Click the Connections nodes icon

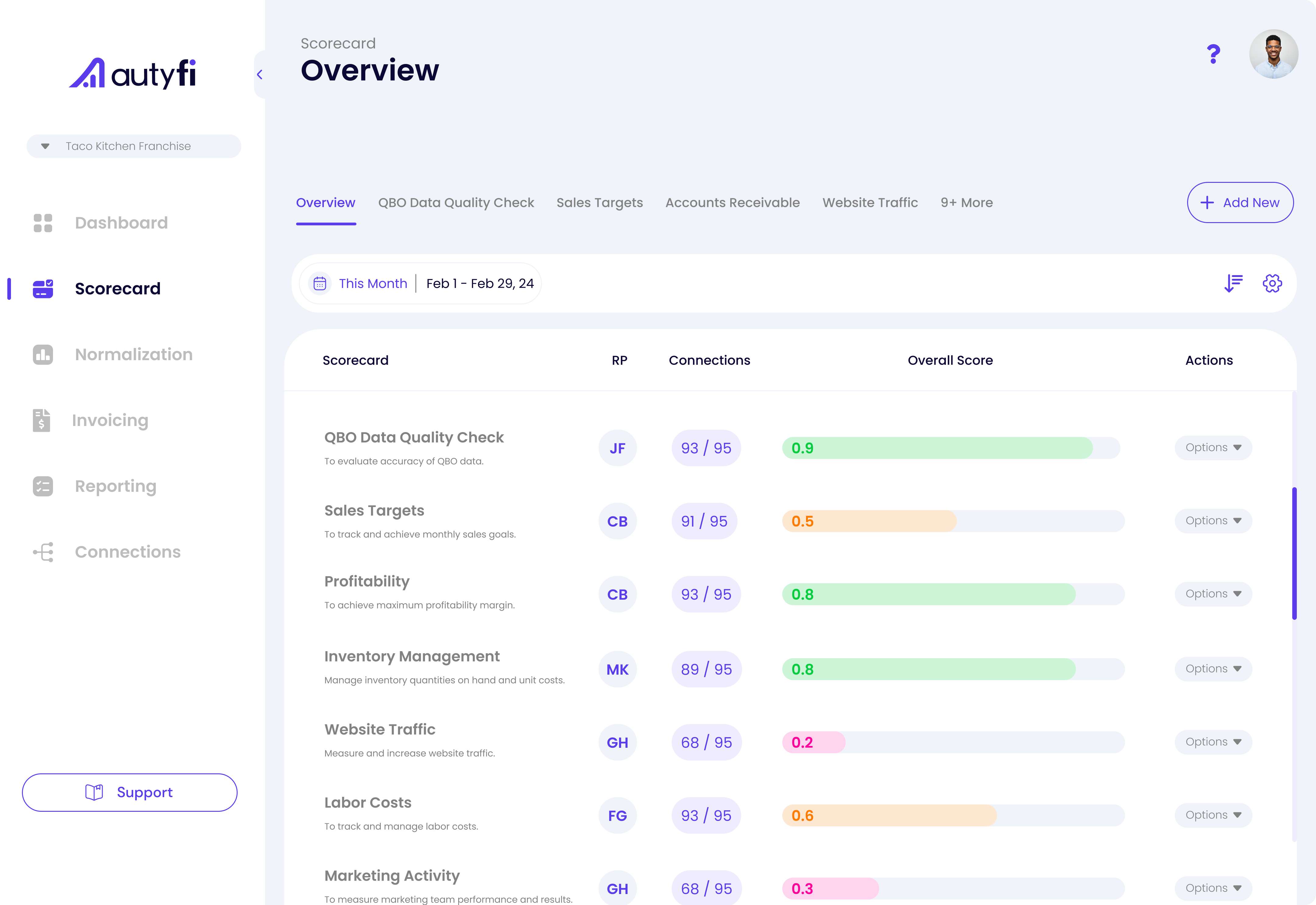[x=43, y=552]
